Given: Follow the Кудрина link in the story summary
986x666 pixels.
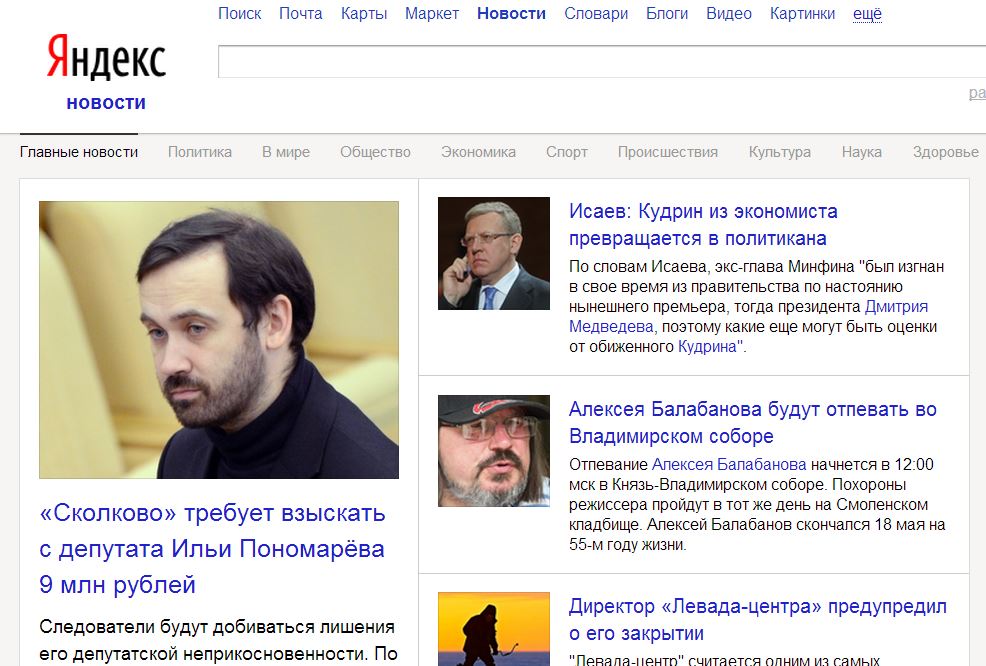Looking at the screenshot, I should 707,347.
